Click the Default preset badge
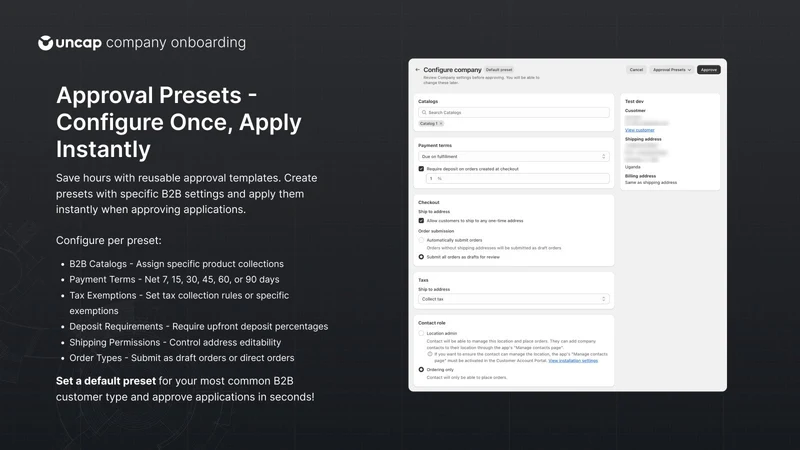This screenshot has width=800, height=450. pos(499,70)
